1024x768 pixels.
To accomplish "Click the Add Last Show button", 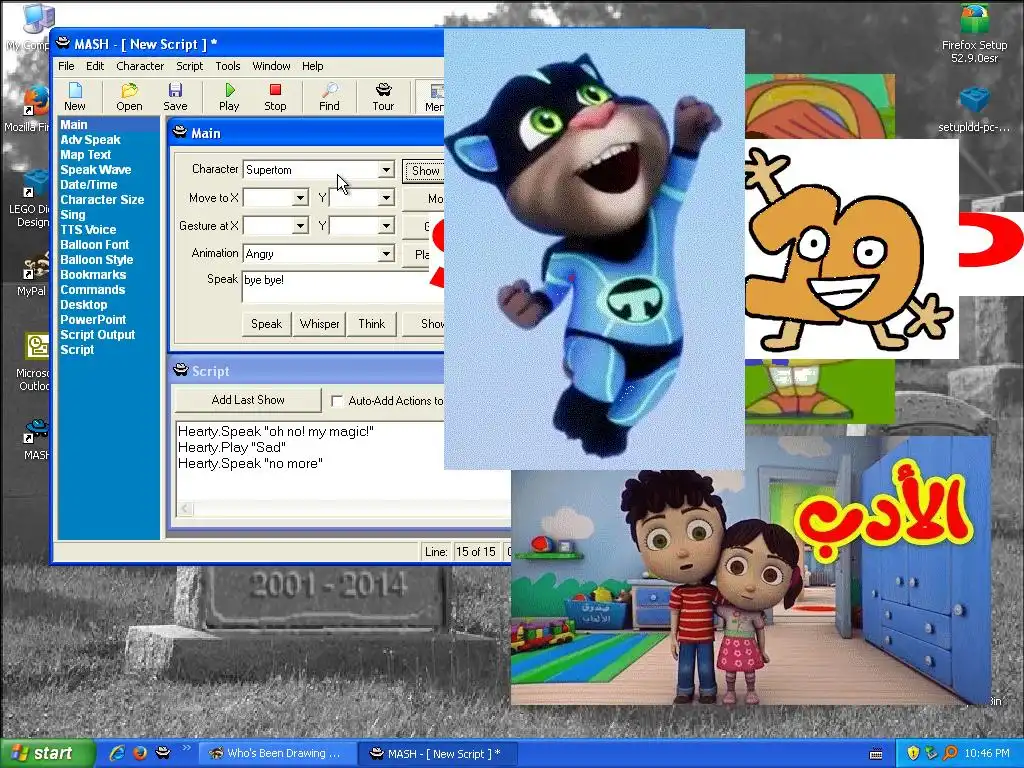I will tap(248, 400).
